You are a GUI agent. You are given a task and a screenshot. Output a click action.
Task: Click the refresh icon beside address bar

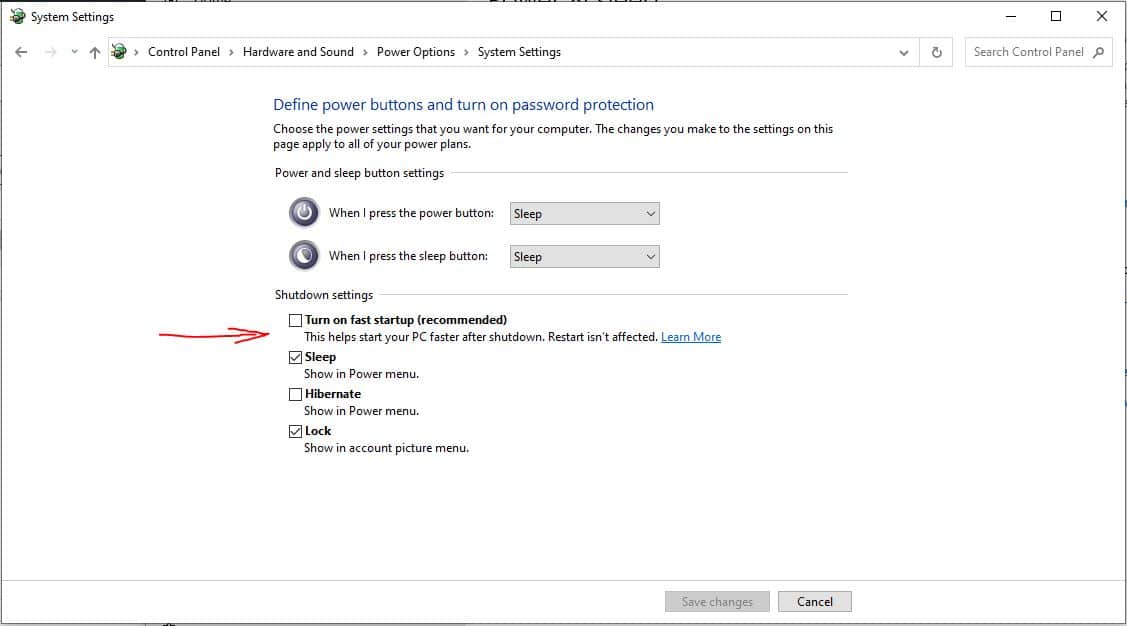[x=936, y=53]
